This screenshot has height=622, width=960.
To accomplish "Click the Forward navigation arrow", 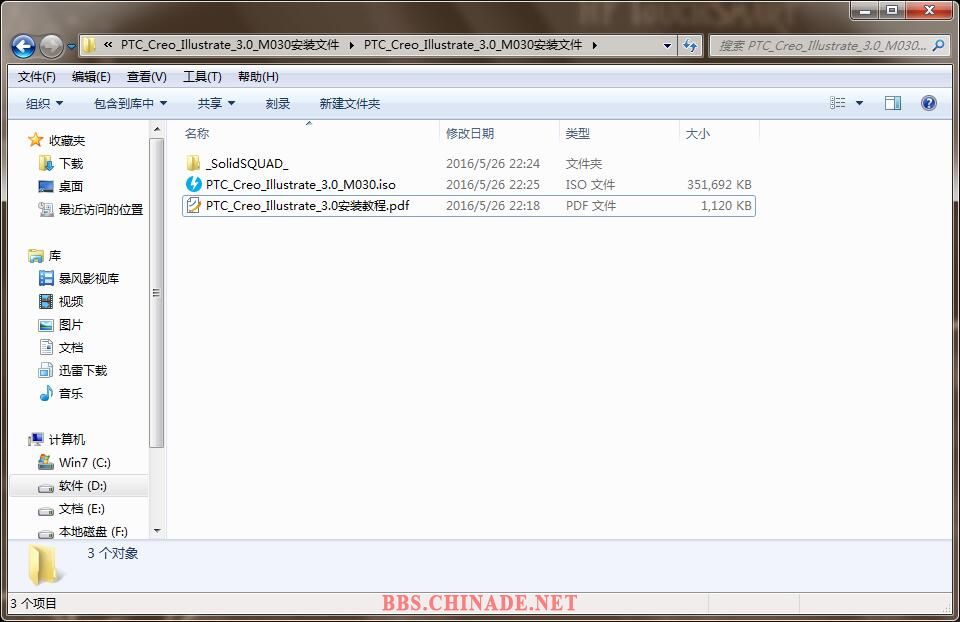I will [x=51, y=46].
